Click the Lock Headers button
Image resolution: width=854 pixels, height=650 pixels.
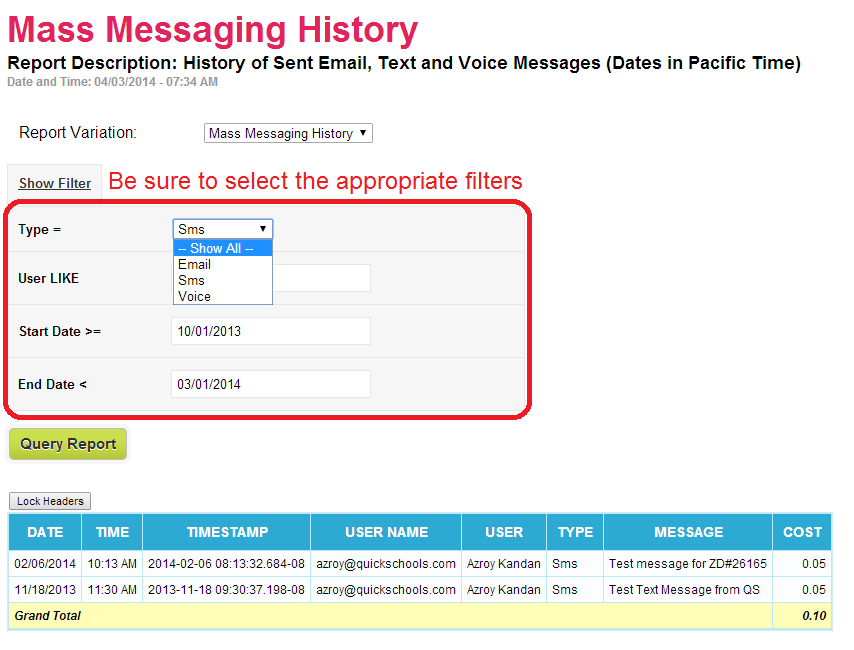(x=49, y=501)
